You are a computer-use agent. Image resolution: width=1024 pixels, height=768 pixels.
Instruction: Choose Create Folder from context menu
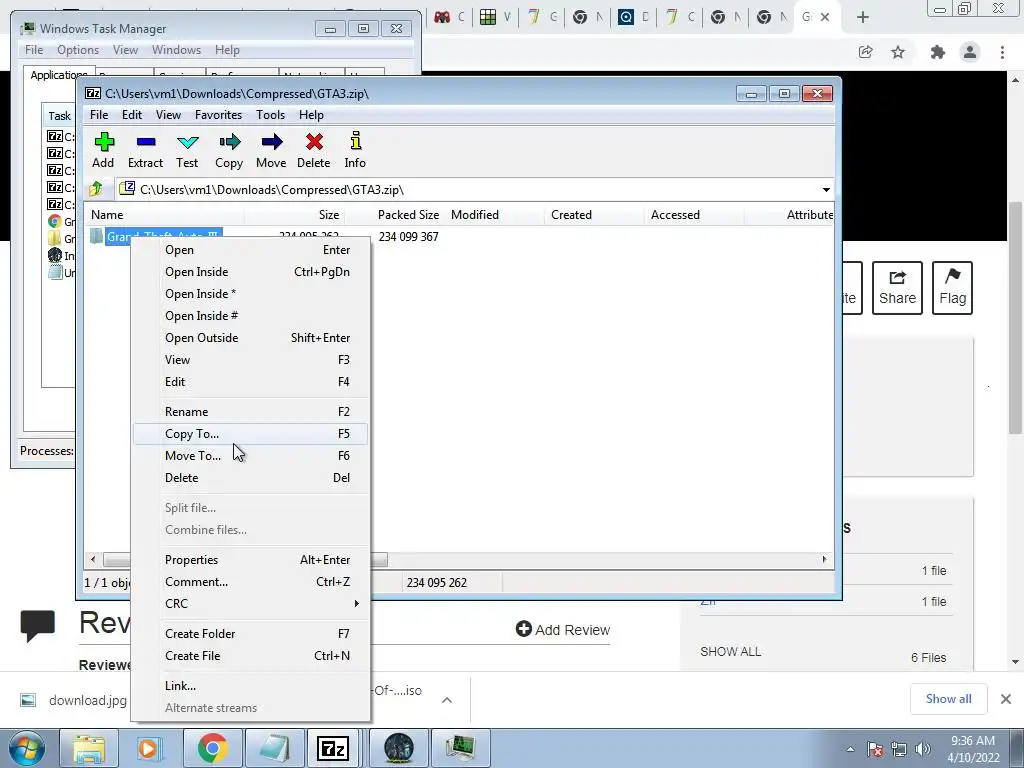click(x=251, y=633)
